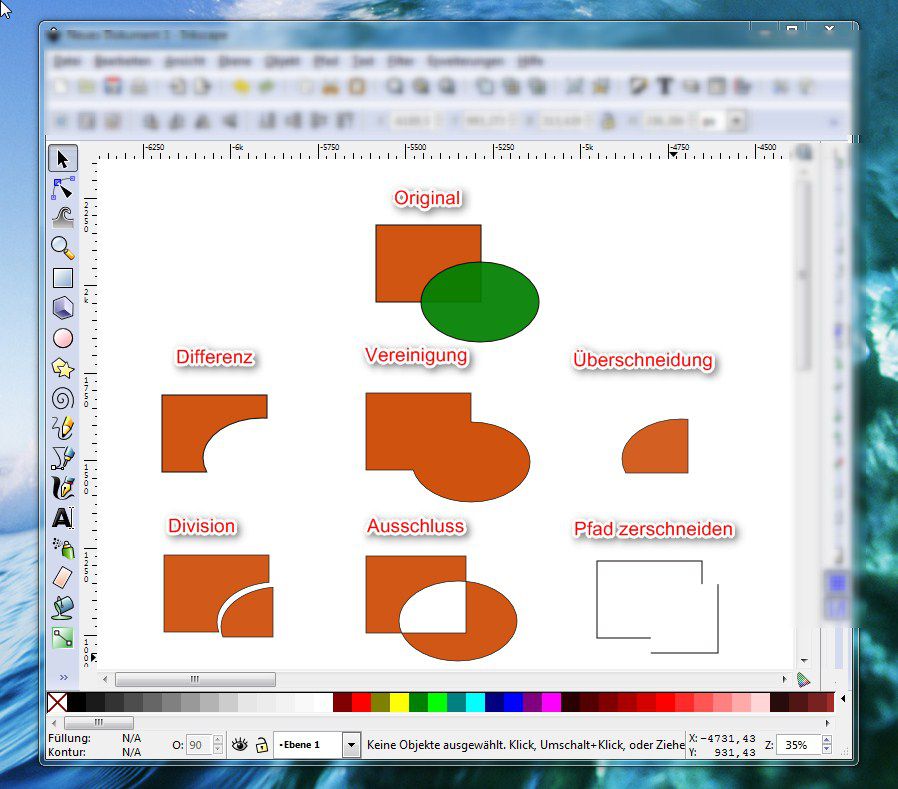Image resolution: width=898 pixels, height=789 pixels.
Task: Toggle visibility of Ebene 1
Action: point(239,744)
